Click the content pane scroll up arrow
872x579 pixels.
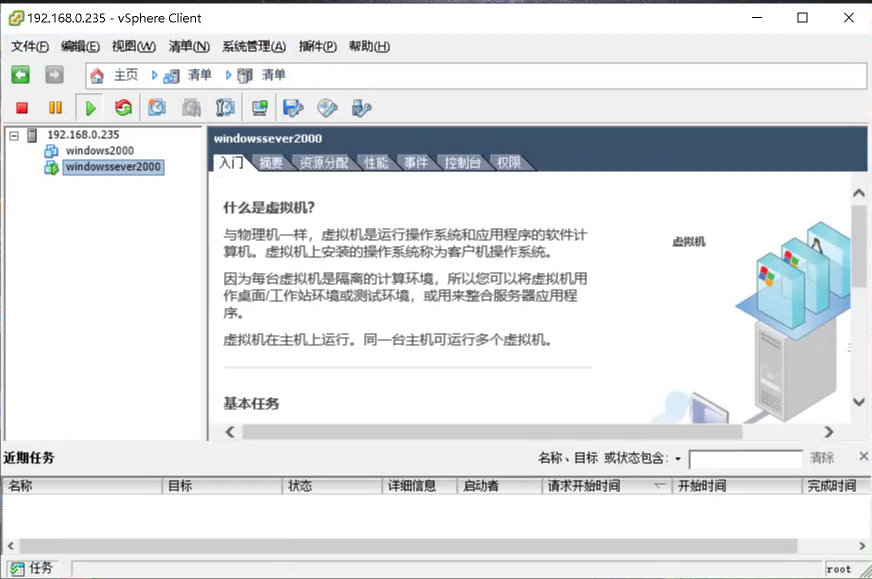tap(859, 193)
